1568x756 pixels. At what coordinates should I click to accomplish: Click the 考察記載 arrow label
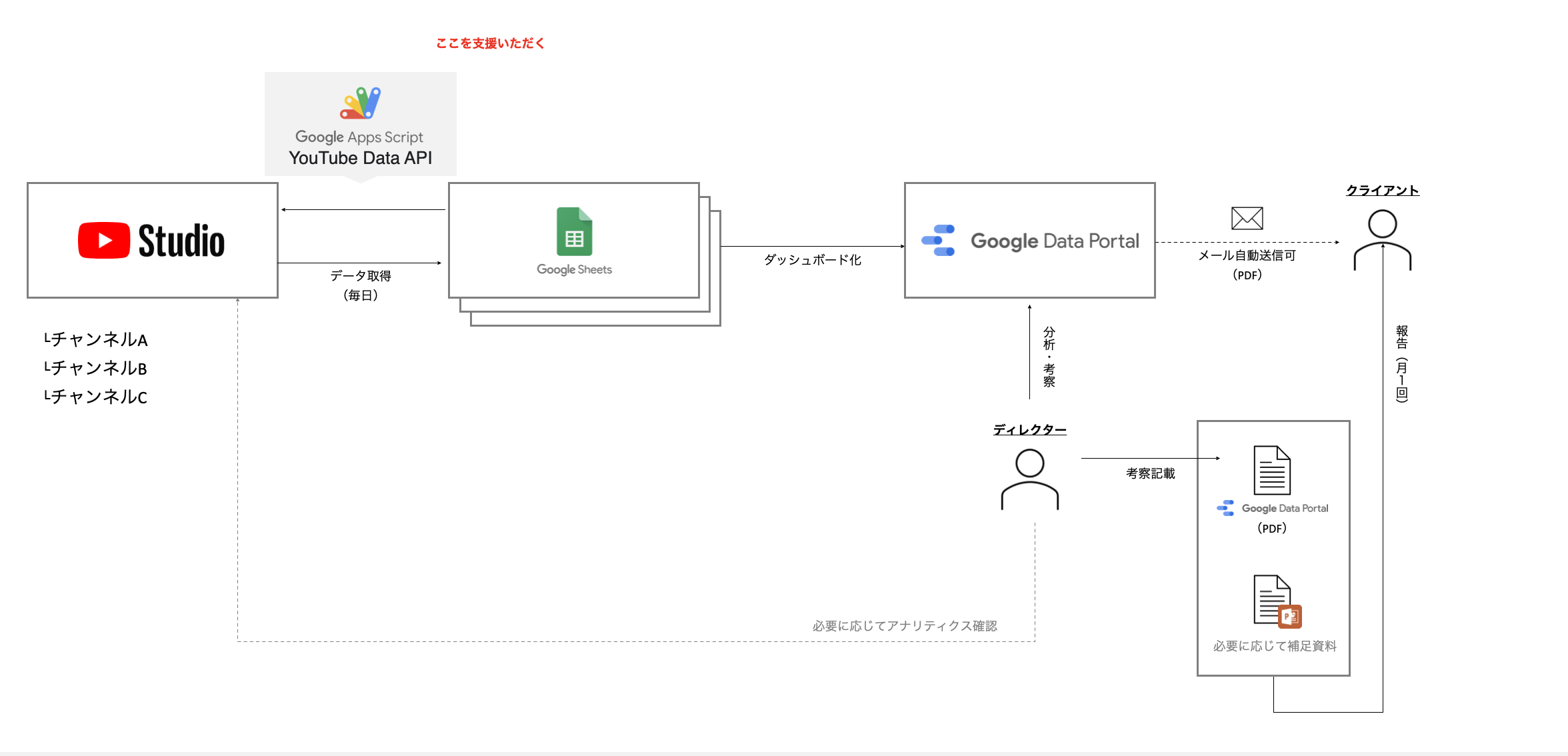(1150, 473)
